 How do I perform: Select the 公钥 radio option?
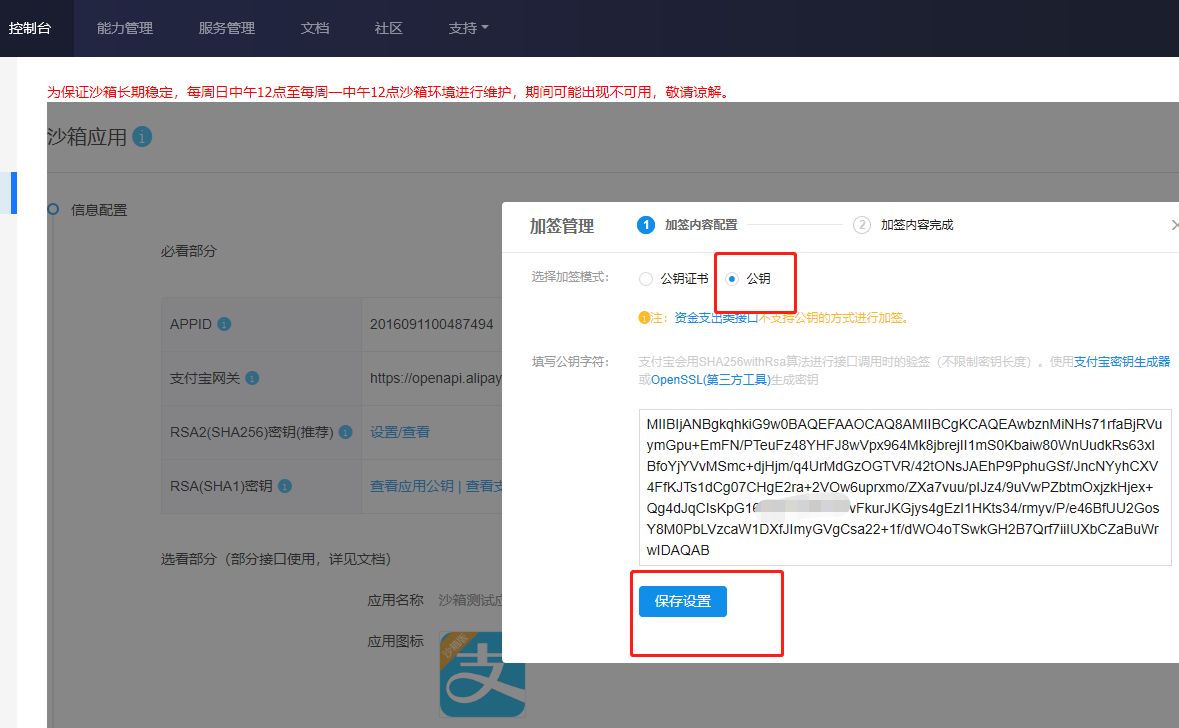click(x=732, y=279)
